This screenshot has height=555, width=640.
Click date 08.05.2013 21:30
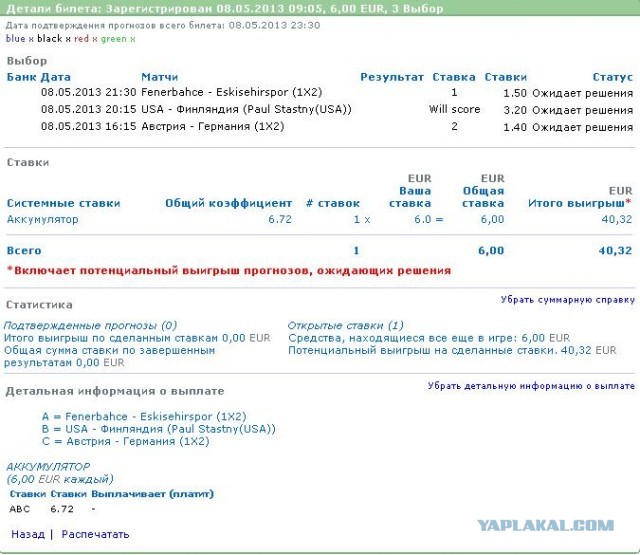tap(88, 92)
